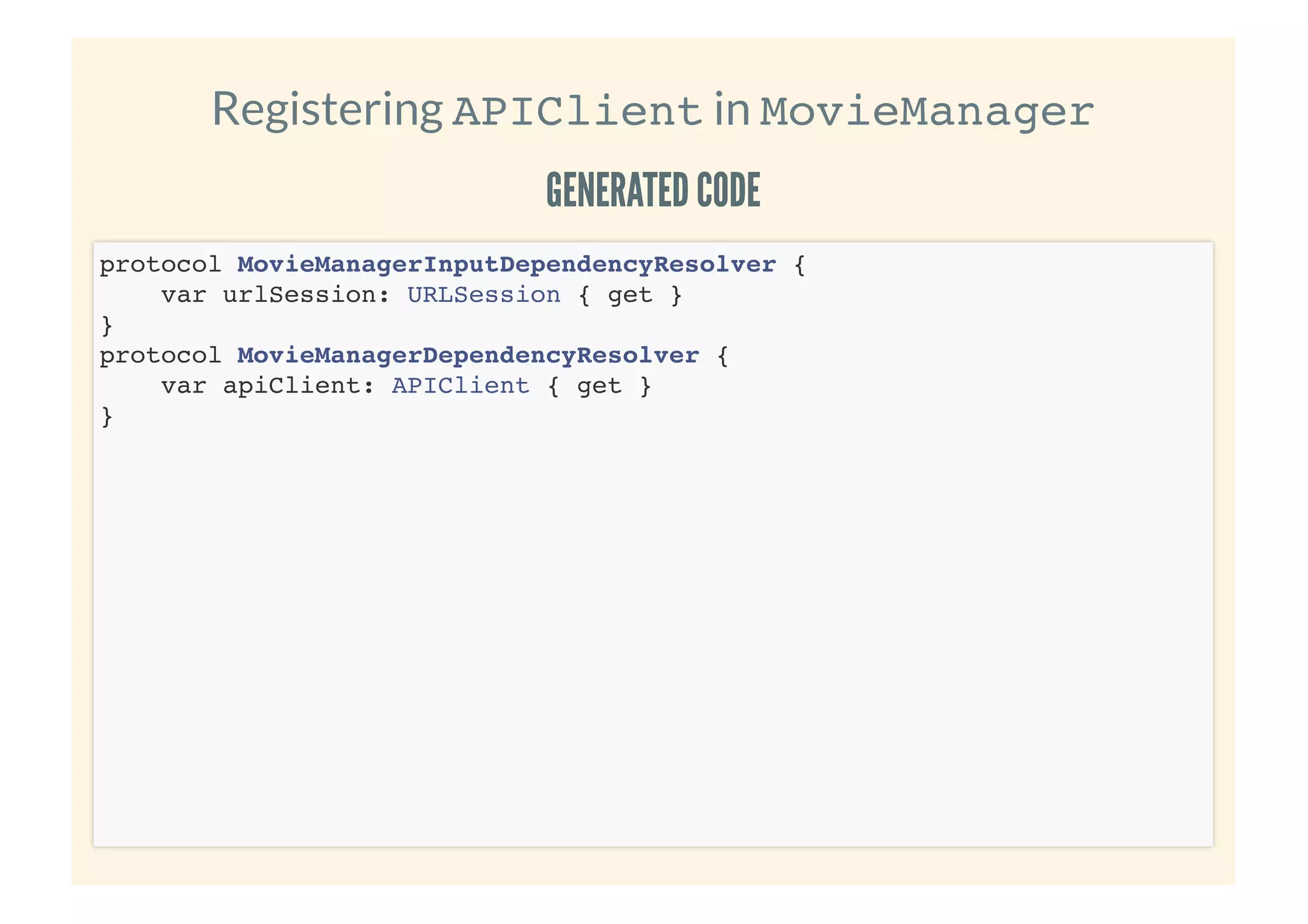Click 'URLSession' type in code

click(483, 295)
